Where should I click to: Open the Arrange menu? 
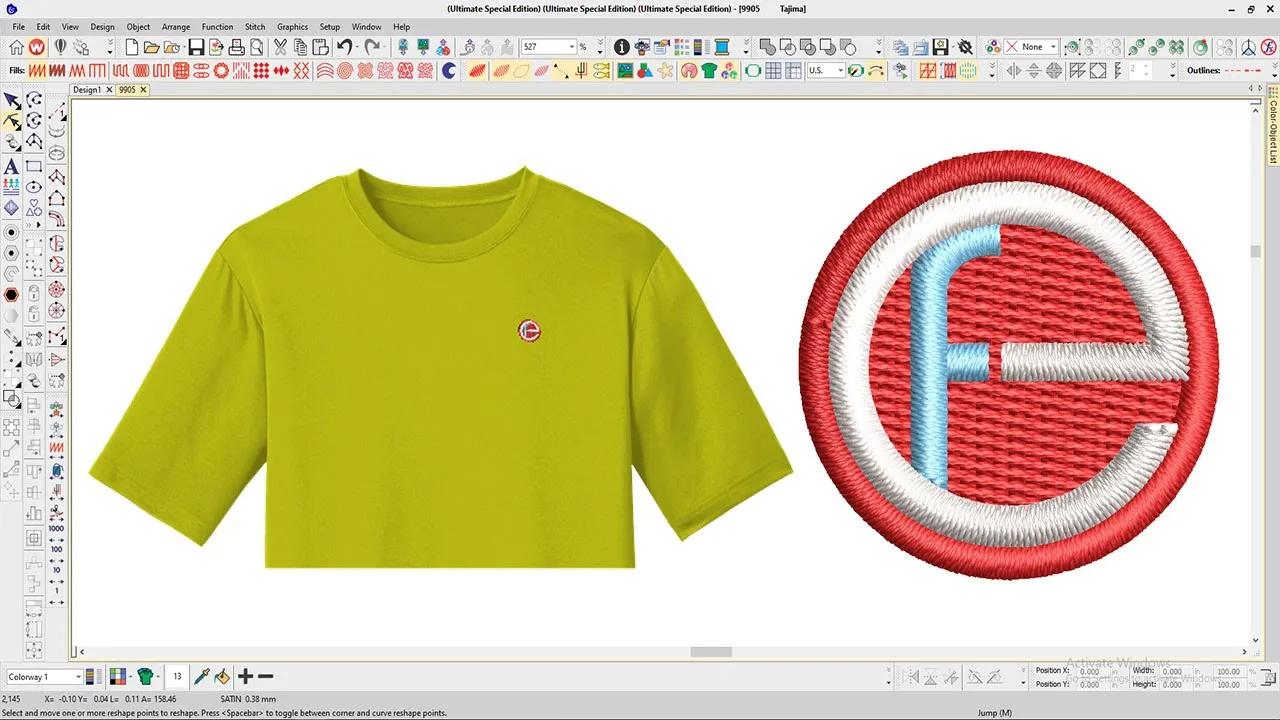(176, 27)
